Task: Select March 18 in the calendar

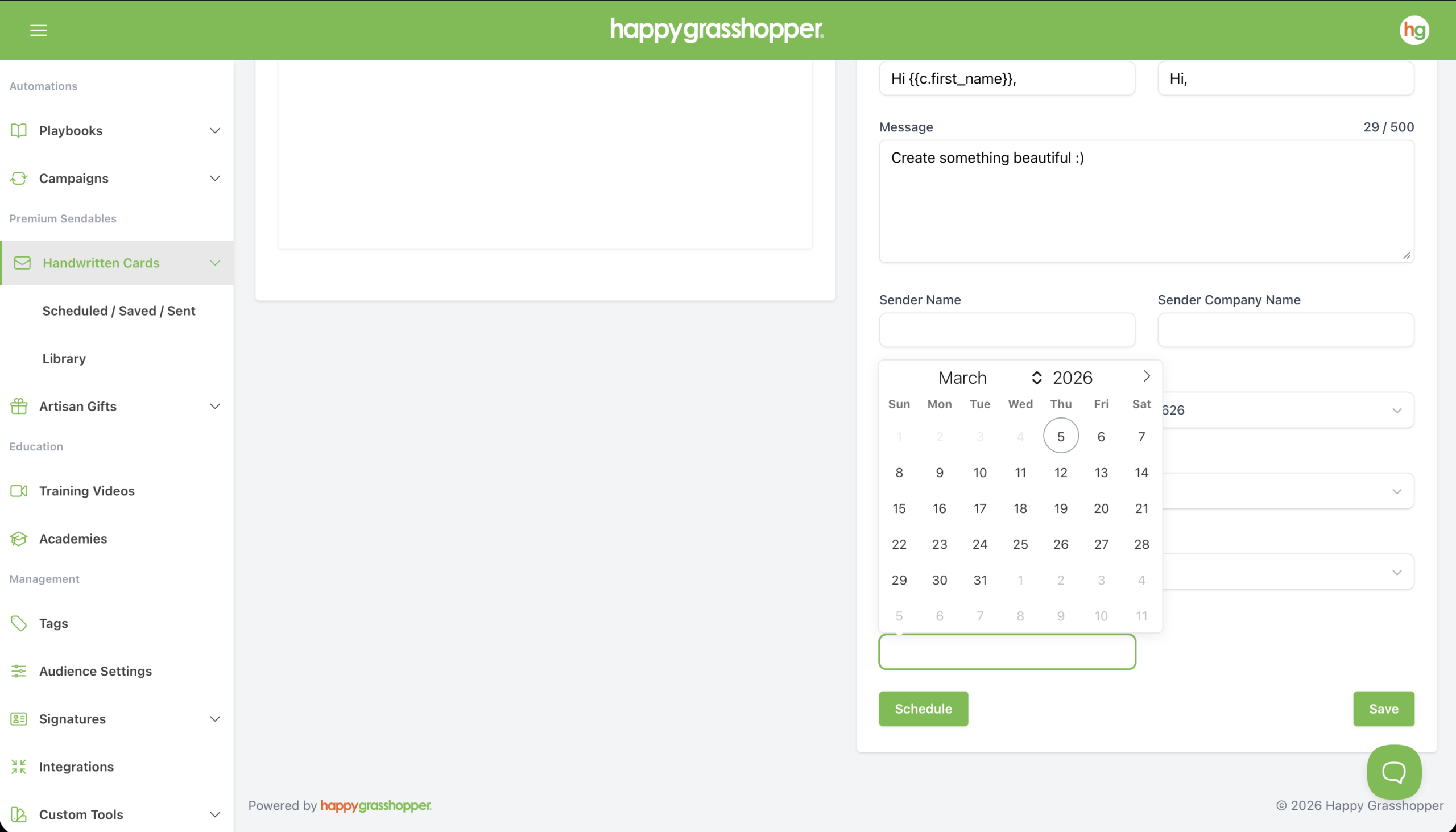Action: (1020, 508)
